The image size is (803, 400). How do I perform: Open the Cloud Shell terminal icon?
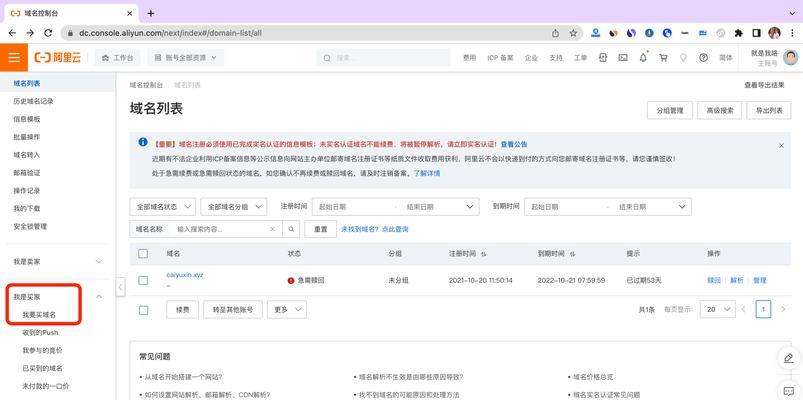tap(623, 58)
